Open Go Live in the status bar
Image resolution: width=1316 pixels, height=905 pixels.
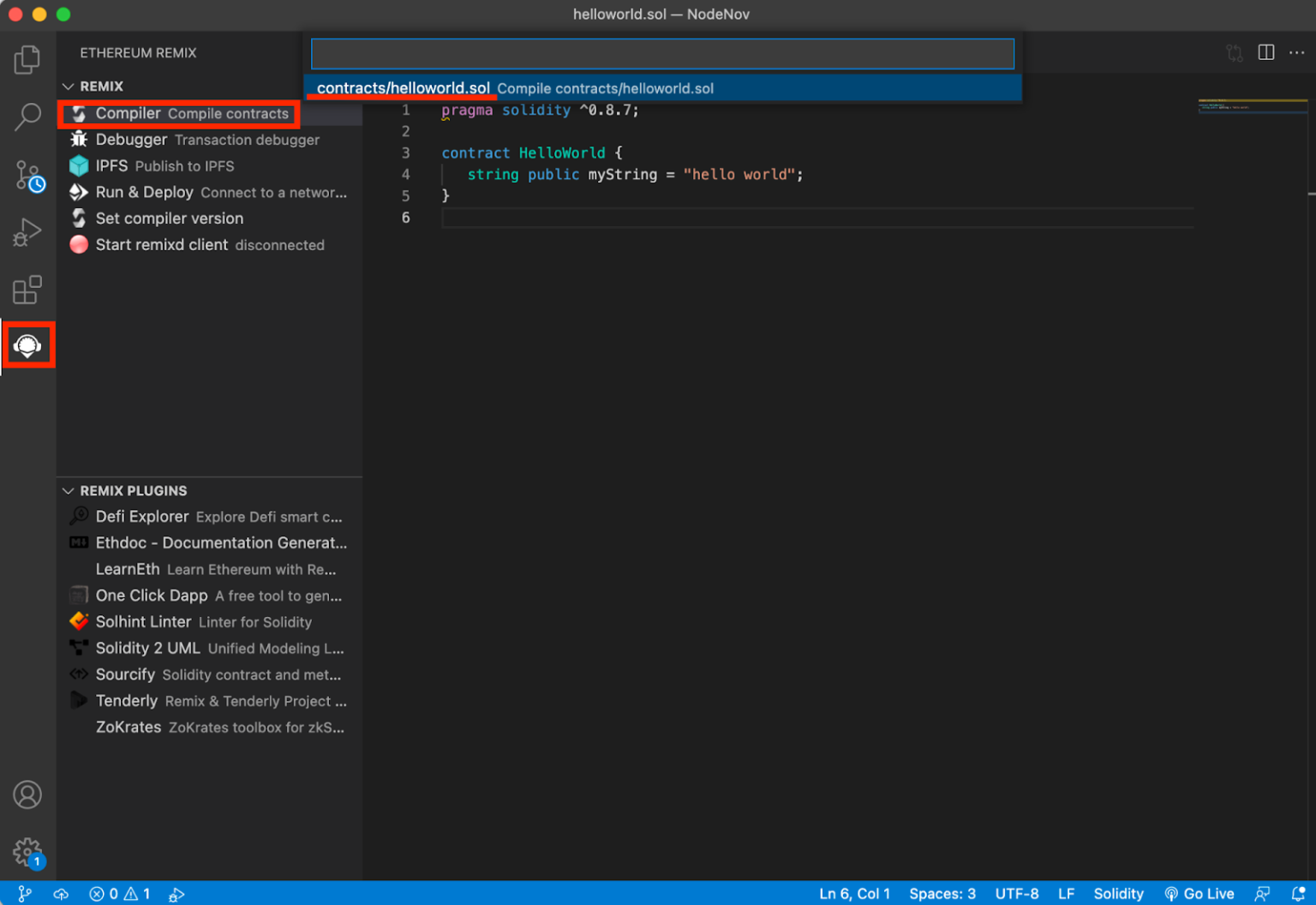pyautogui.click(x=1199, y=893)
